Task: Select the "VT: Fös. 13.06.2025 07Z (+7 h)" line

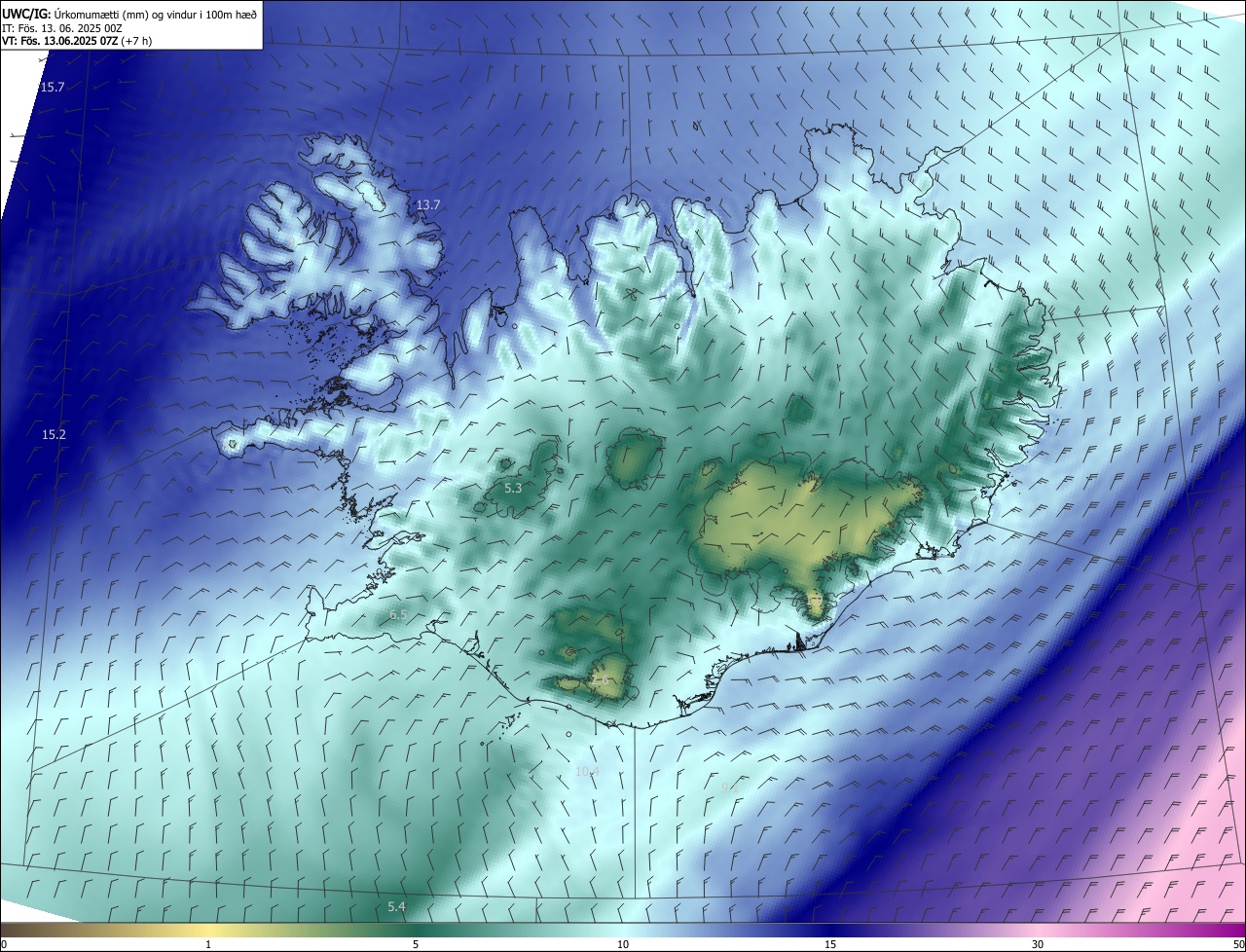Action: 77,41
